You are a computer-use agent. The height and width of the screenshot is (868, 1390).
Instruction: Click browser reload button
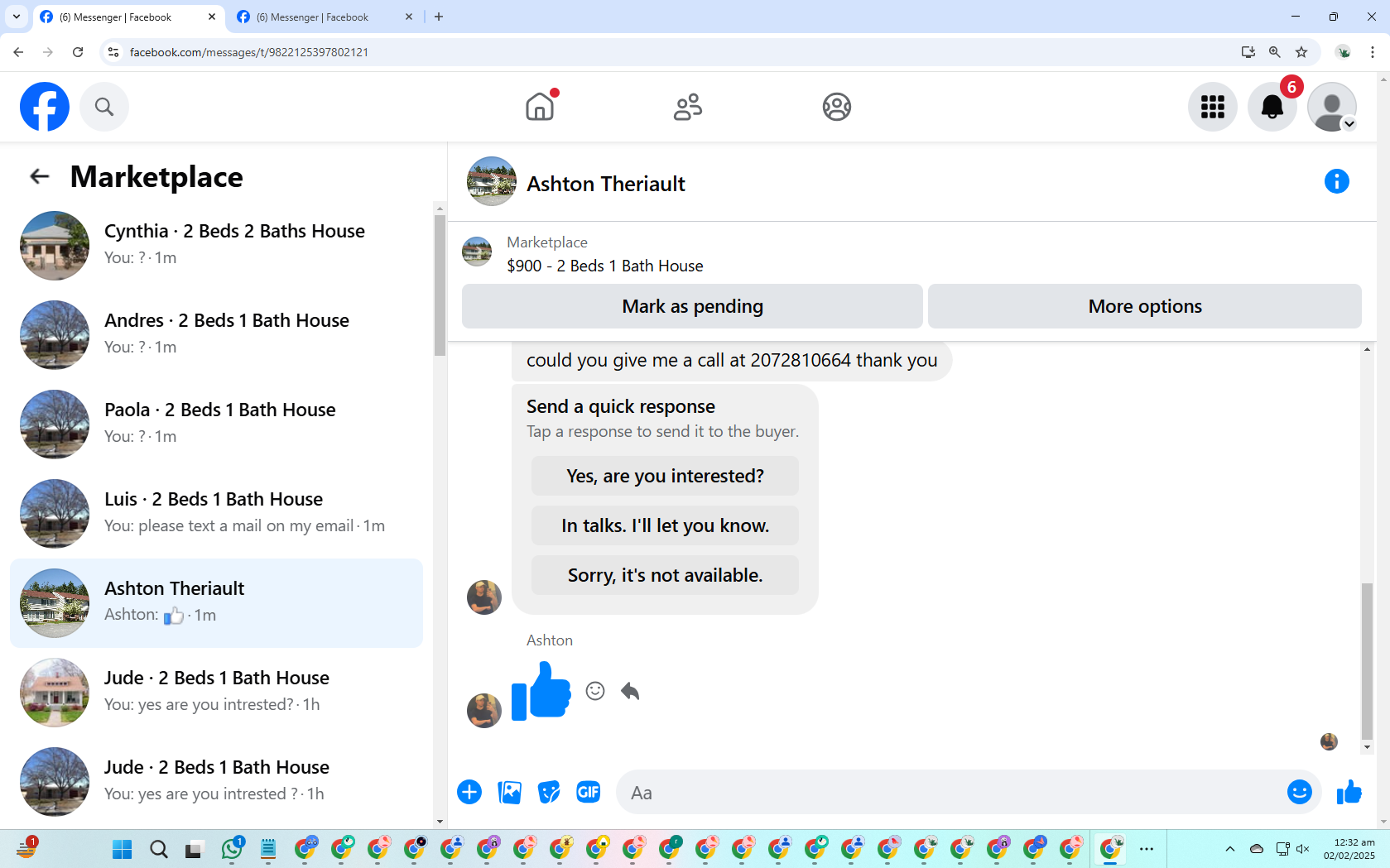[x=78, y=52]
